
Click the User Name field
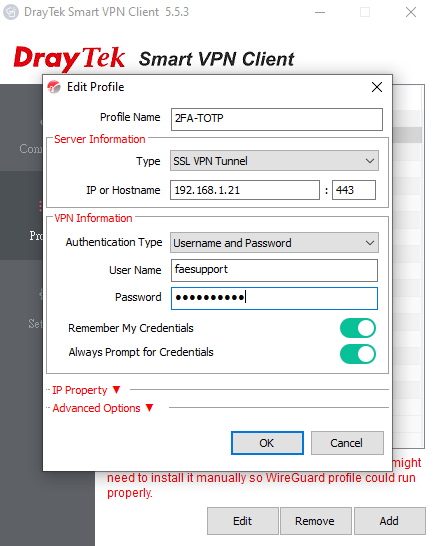point(274,270)
